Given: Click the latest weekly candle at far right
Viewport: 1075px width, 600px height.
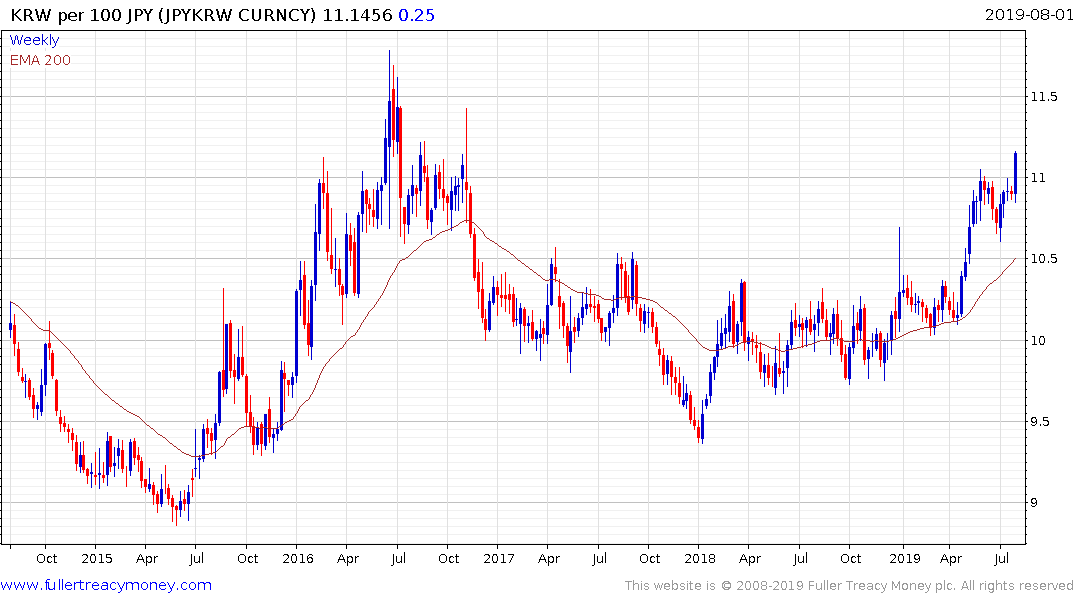Looking at the screenshot, I should [1015, 177].
